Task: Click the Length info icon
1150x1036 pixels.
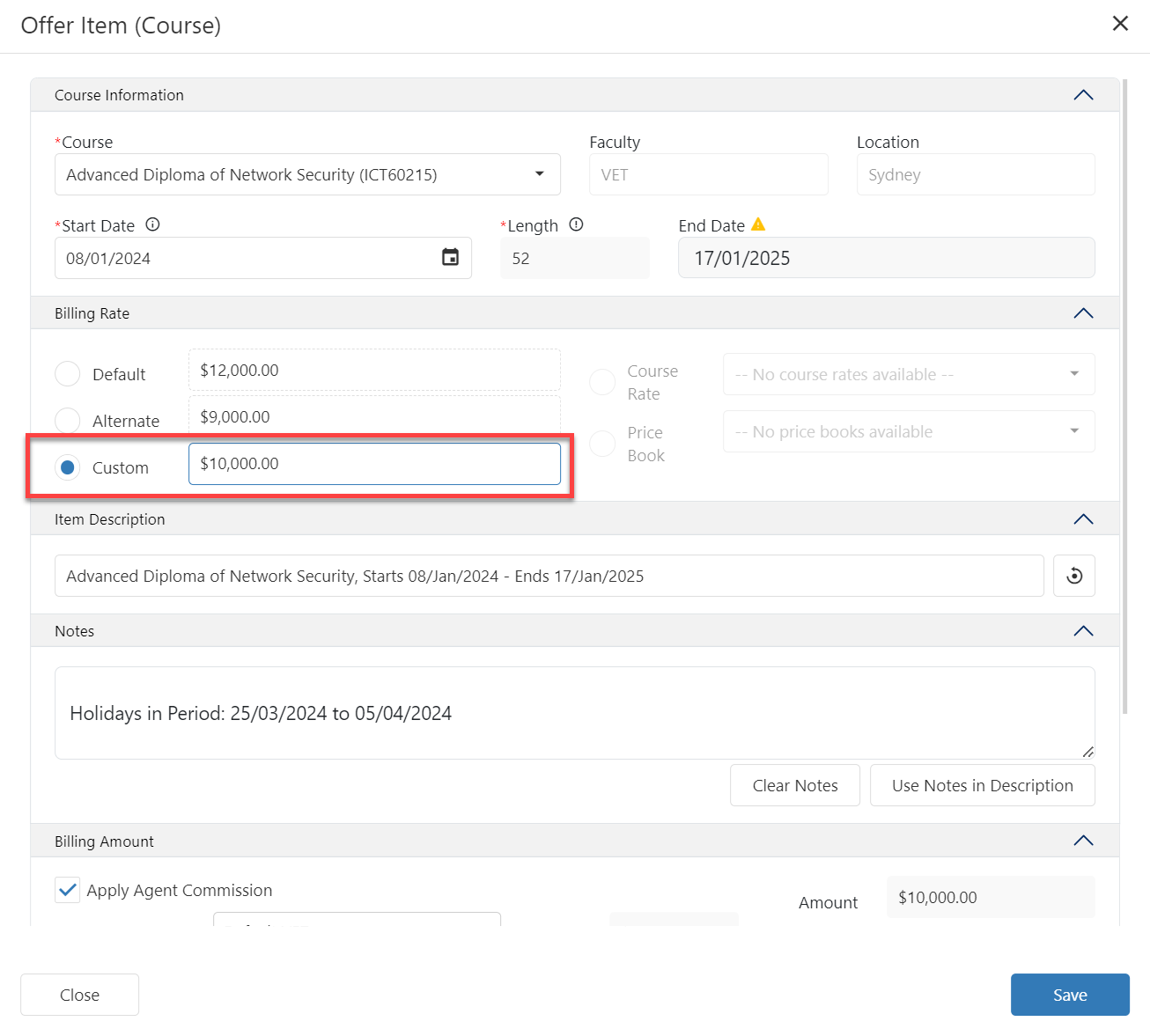Action: [x=576, y=224]
